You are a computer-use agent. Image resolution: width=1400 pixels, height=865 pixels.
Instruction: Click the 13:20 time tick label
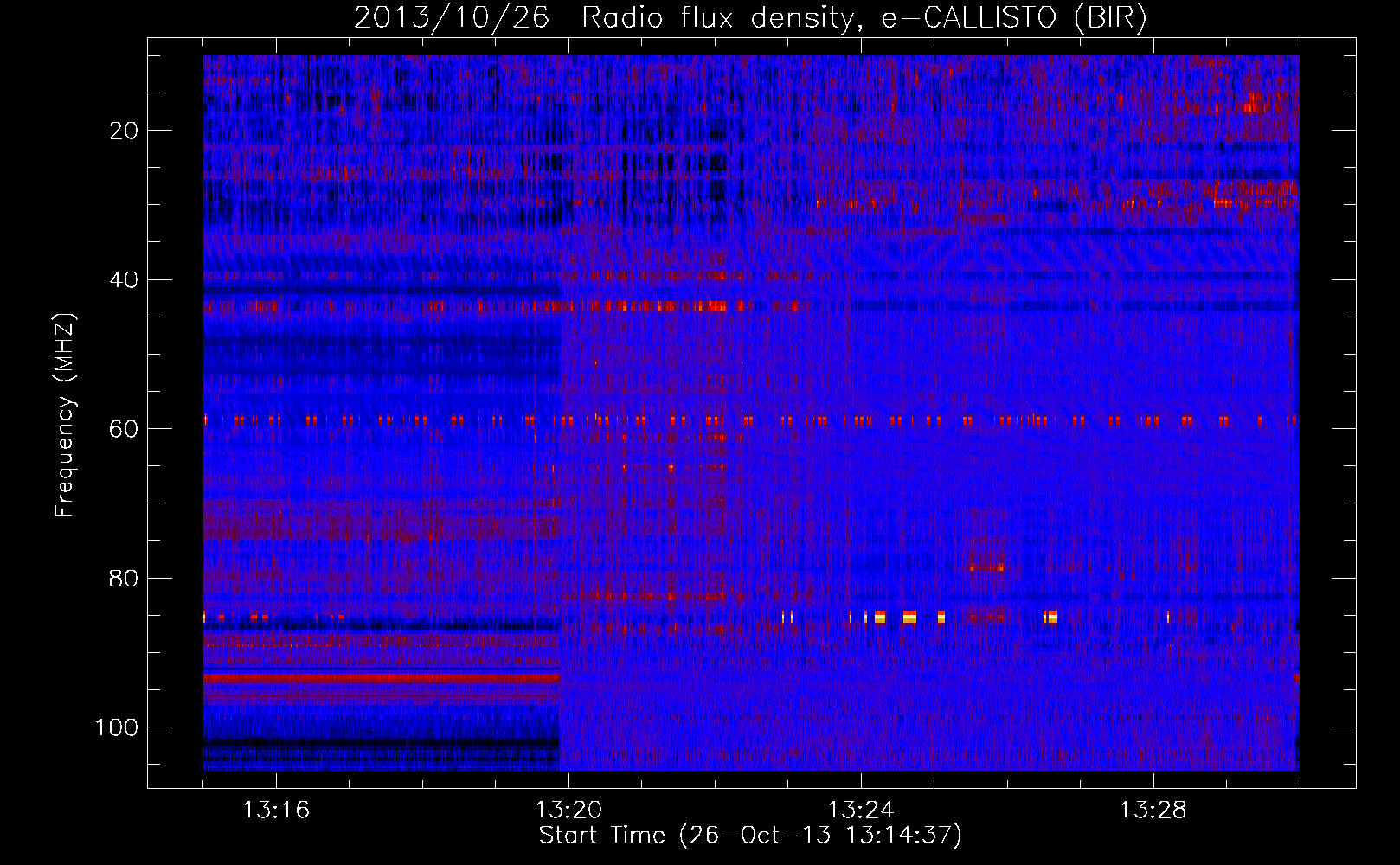pos(568,811)
